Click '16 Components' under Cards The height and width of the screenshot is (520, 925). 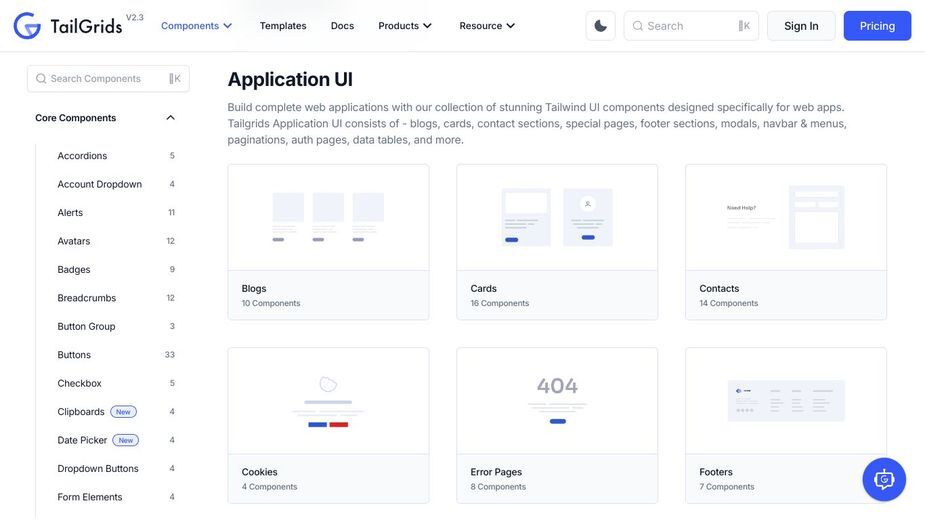click(x=500, y=303)
